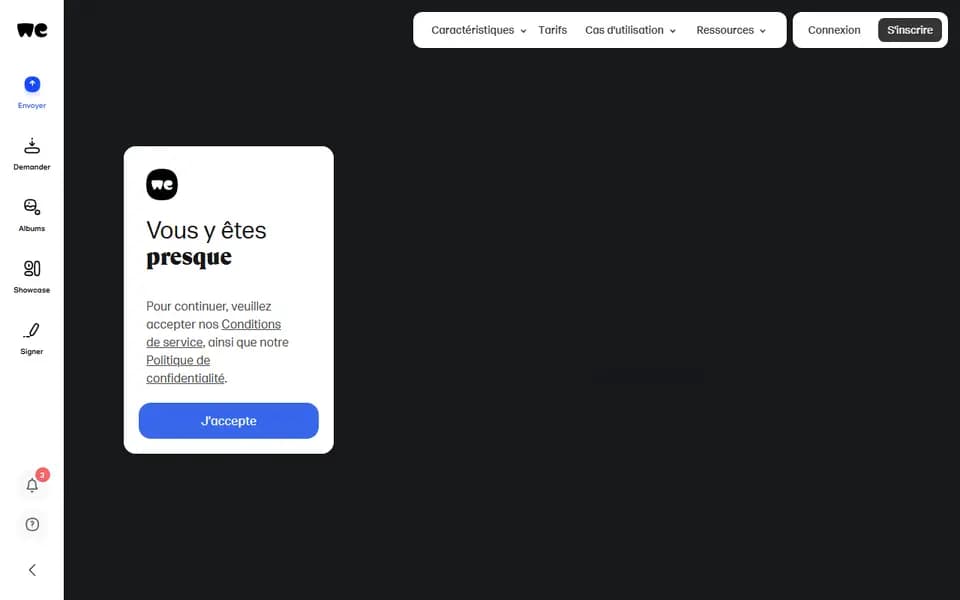
Task: Go to the Albums section
Action: [32, 215]
